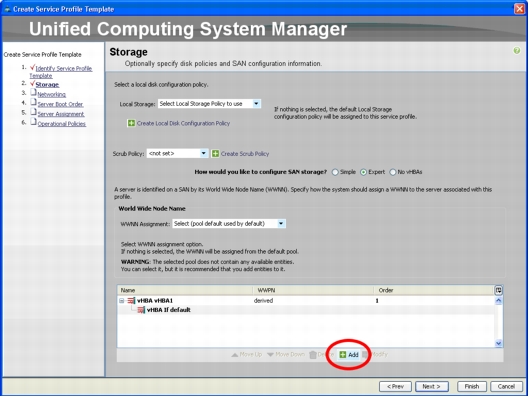The height and width of the screenshot is (398, 529).
Task: Sort by WWPN column header
Action: 313,290
